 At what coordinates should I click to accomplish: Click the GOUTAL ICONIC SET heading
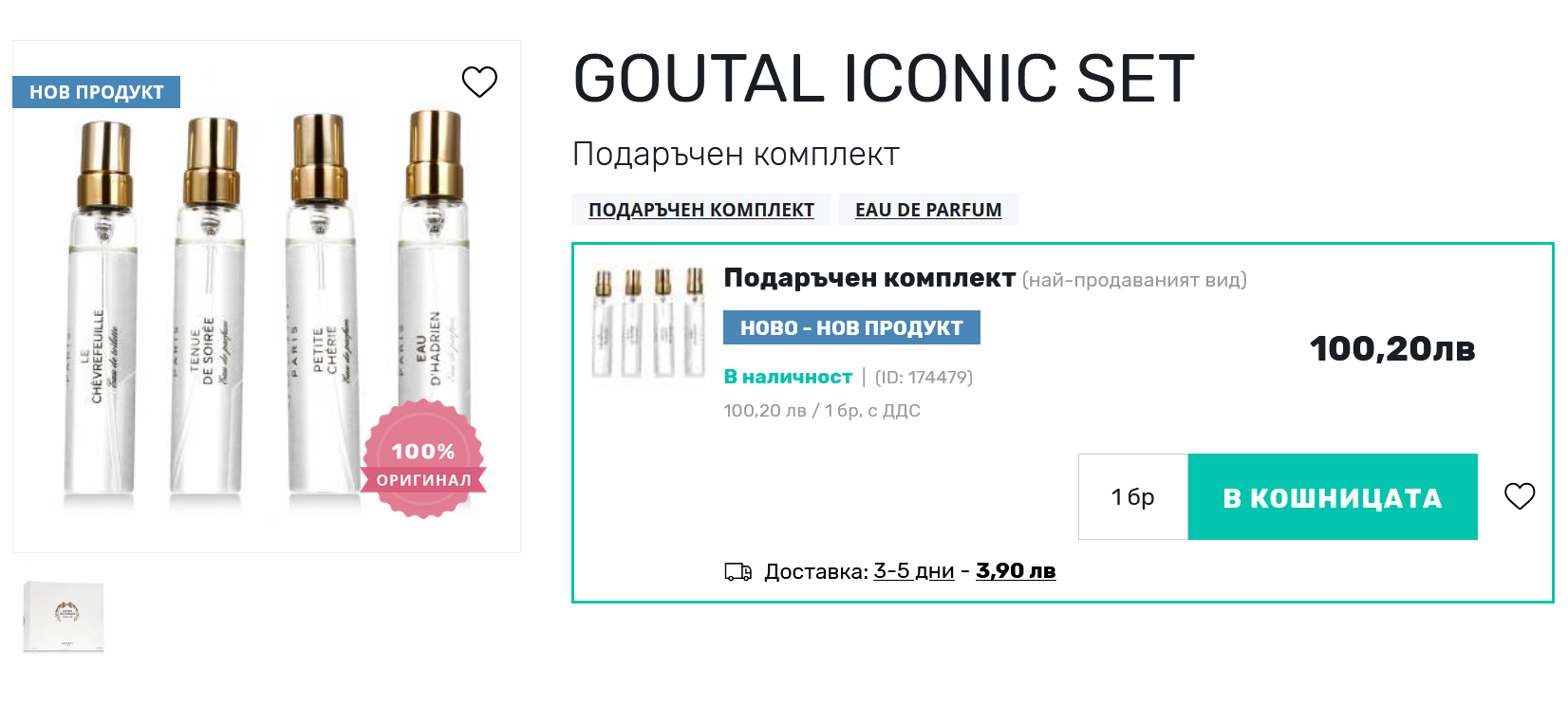click(884, 79)
